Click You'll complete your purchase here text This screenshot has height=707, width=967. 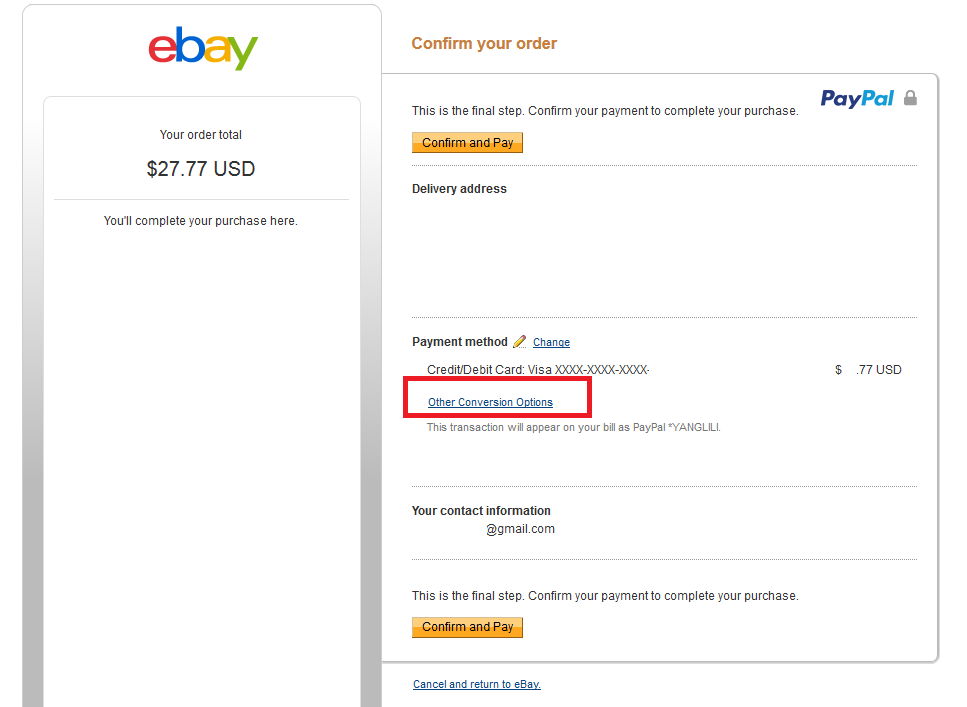coord(201,221)
